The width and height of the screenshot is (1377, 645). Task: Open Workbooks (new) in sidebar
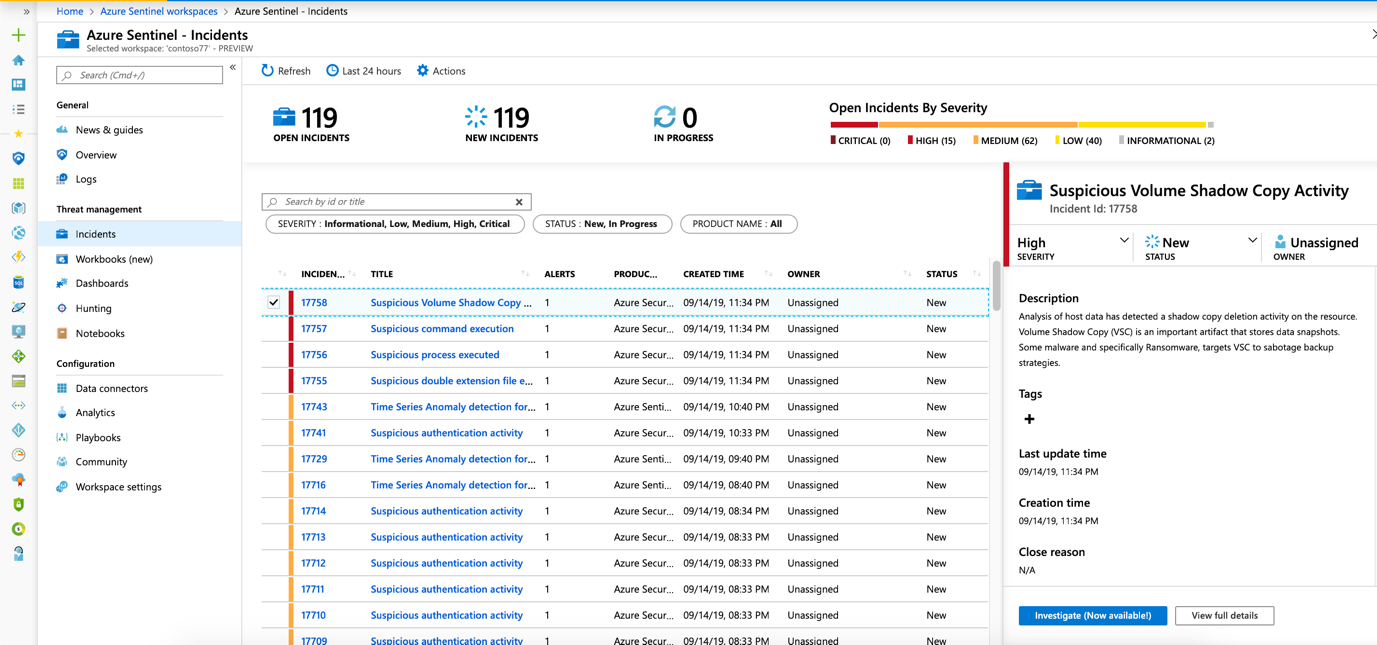[x=114, y=259]
